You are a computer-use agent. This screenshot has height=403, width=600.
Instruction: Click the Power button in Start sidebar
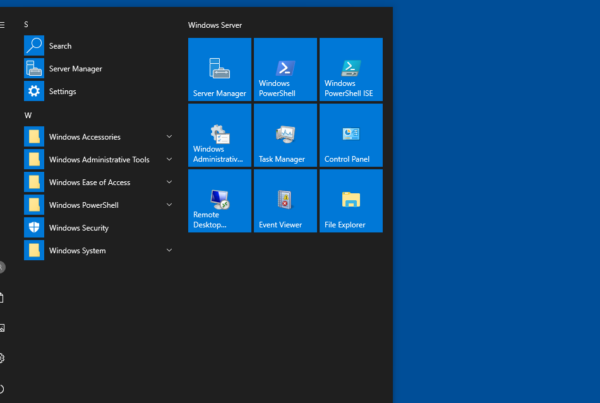click(2, 389)
